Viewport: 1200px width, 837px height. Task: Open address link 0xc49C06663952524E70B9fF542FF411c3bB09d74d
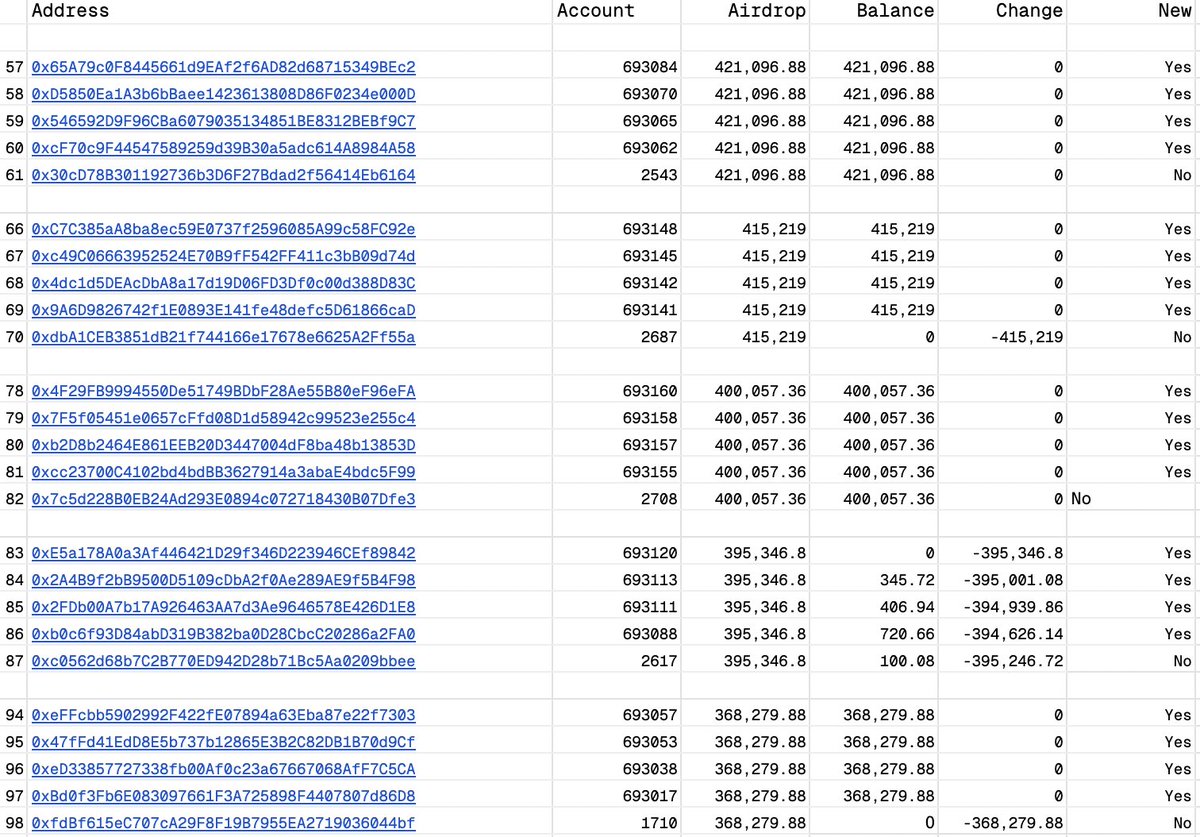pyautogui.click(x=223, y=256)
